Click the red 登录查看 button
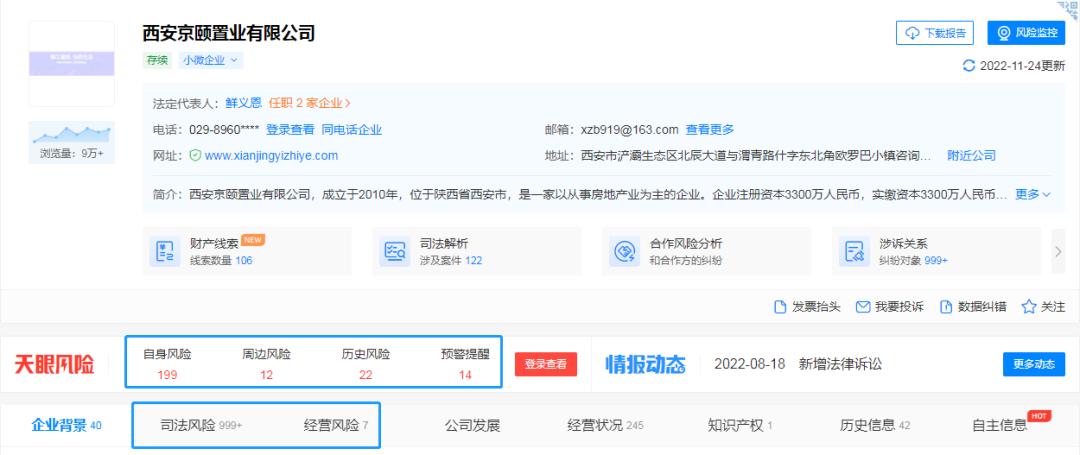Viewport: 1080px width, 455px height. (x=546, y=364)
